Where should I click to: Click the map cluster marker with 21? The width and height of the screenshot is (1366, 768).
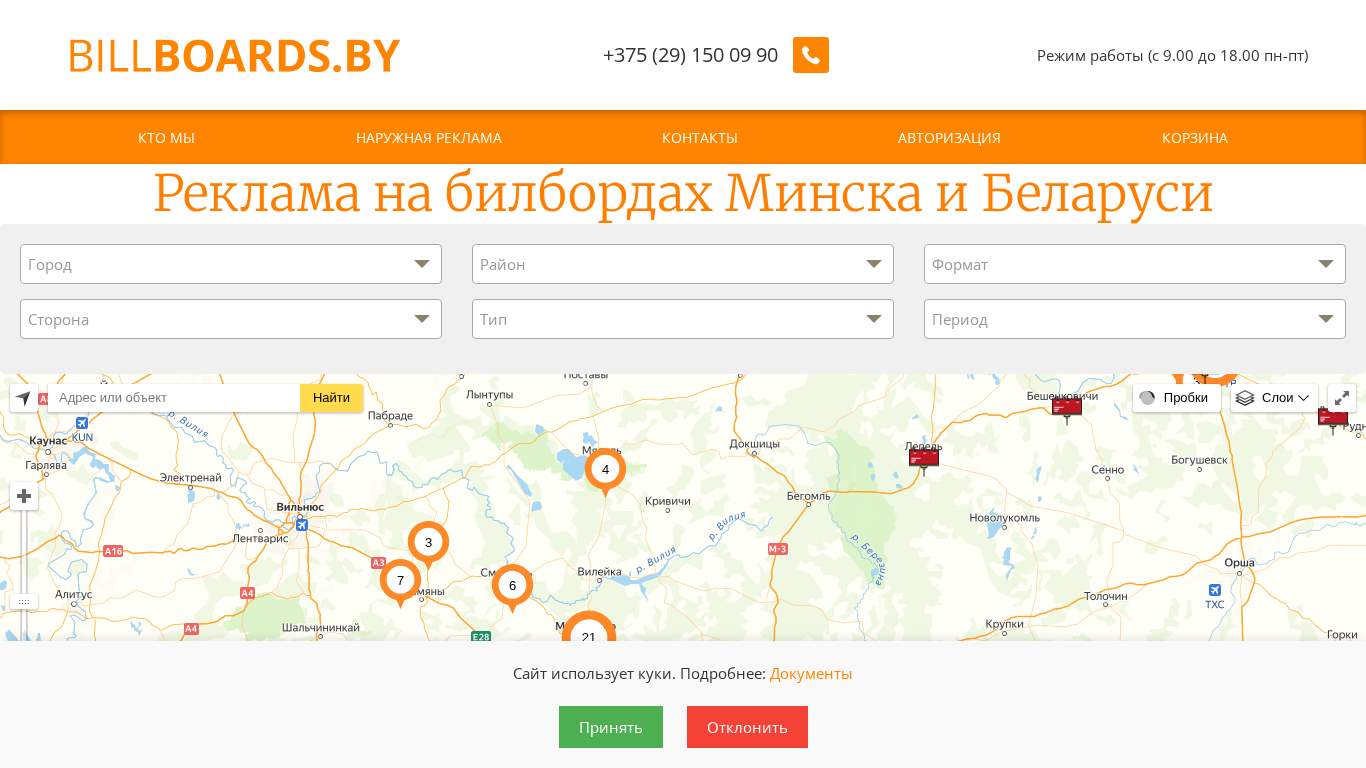[x=588, y=630]
